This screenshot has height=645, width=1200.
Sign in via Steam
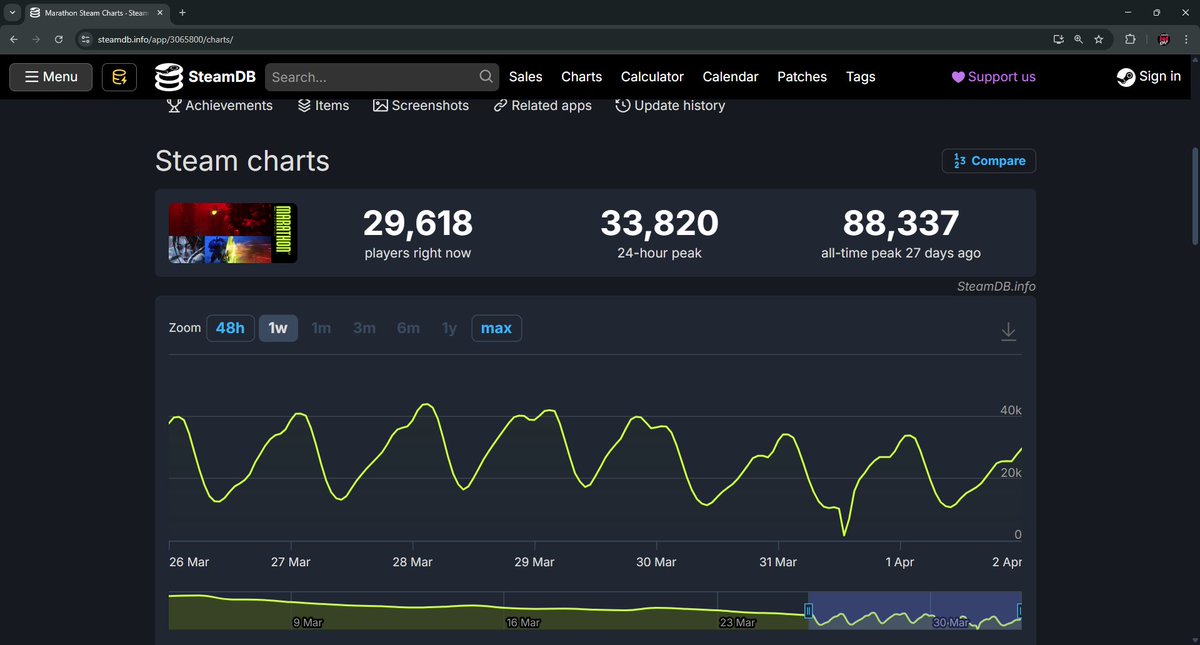coord(1149,77)
